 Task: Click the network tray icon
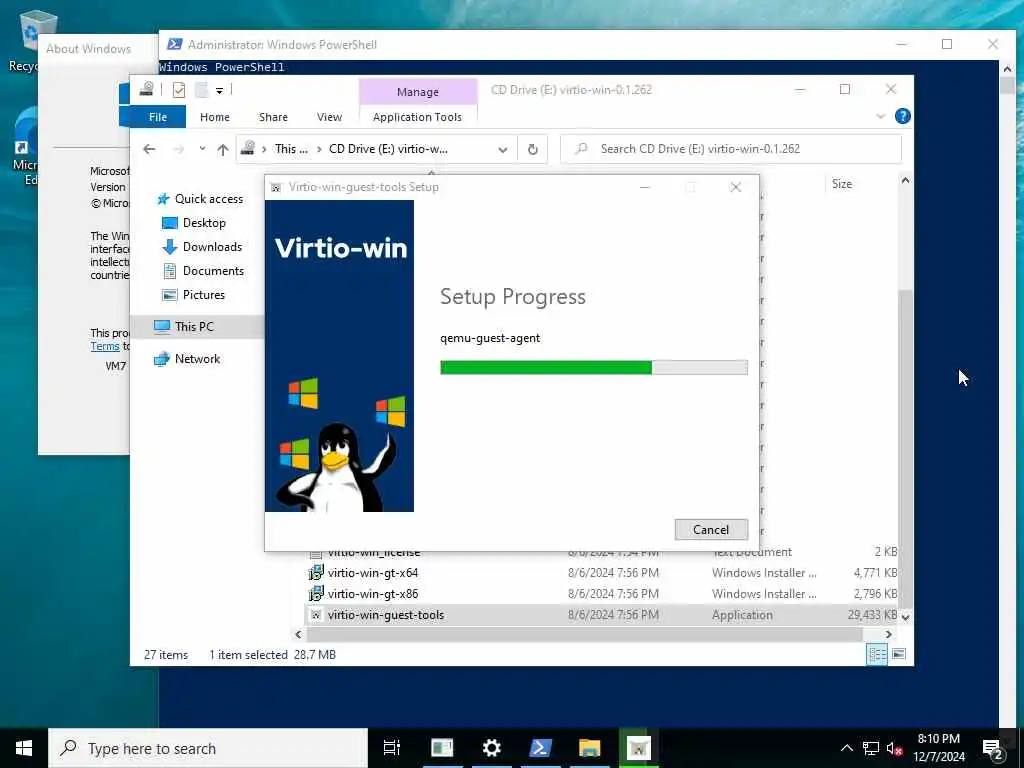pyautogui.click(x=871, y=748)
